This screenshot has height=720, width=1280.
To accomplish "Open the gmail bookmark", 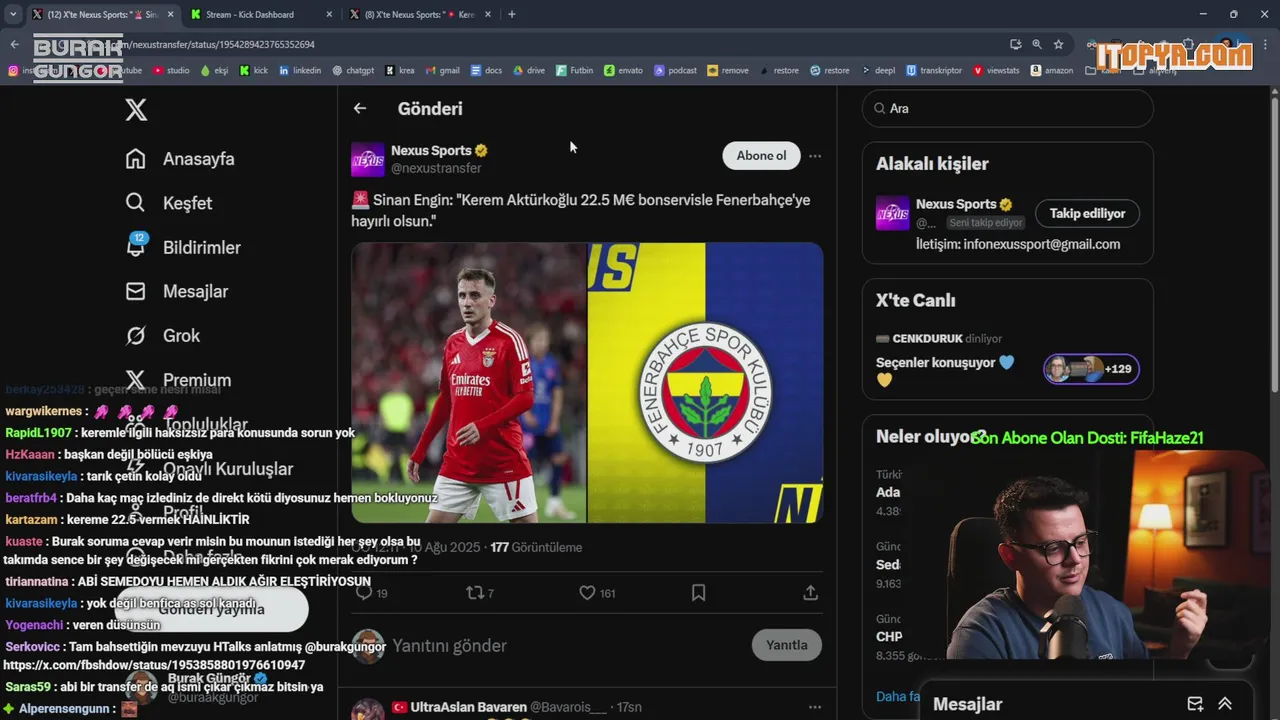I will 442,71.
